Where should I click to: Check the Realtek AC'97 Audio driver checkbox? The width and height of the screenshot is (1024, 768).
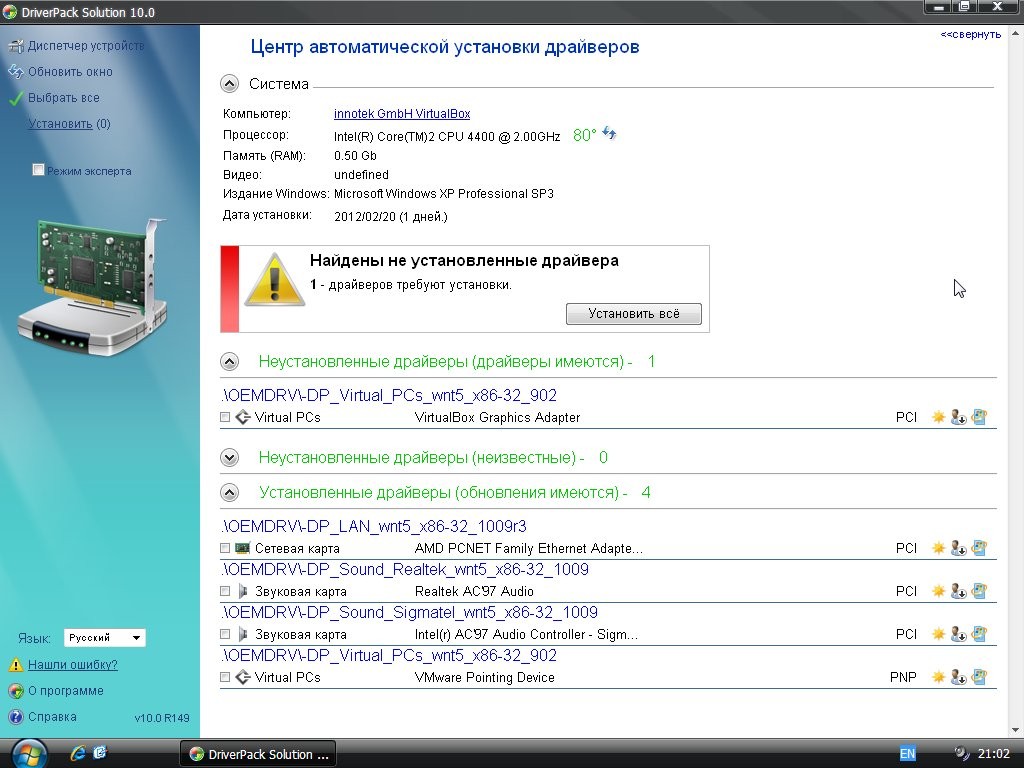pos(225,591)
